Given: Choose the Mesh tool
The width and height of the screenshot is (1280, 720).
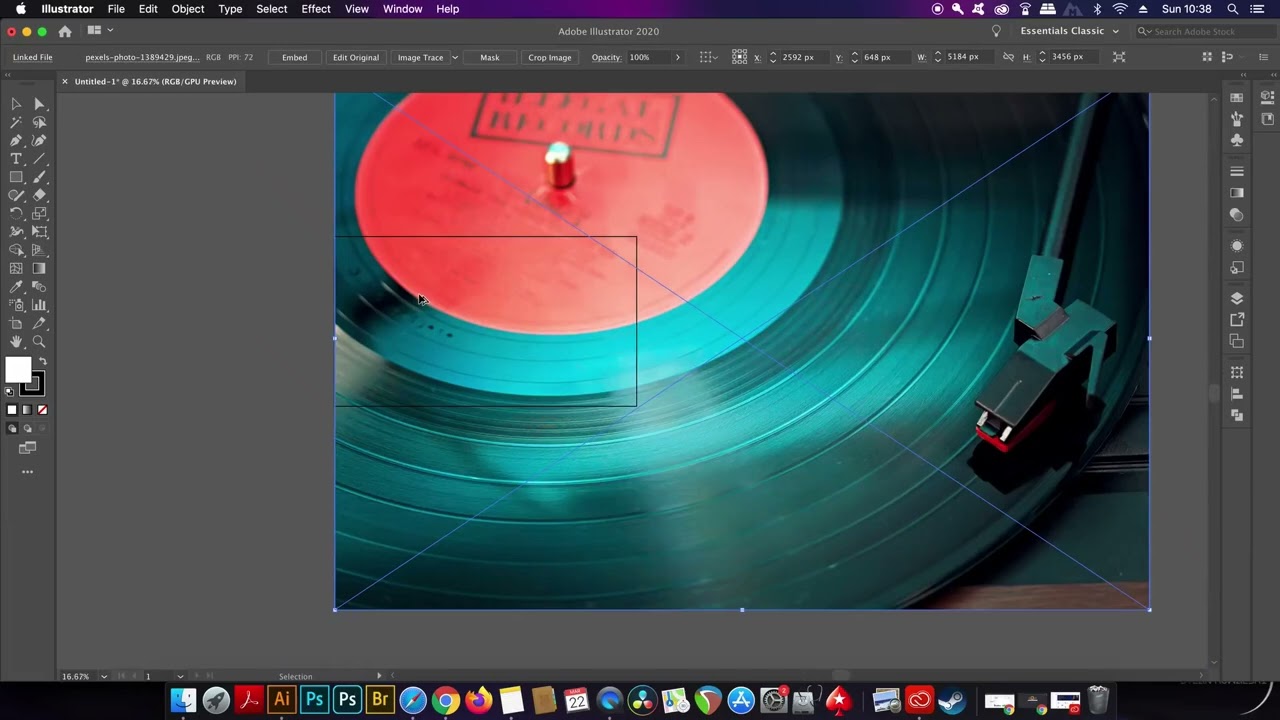Looking at the screenshot, I should 16,268.
